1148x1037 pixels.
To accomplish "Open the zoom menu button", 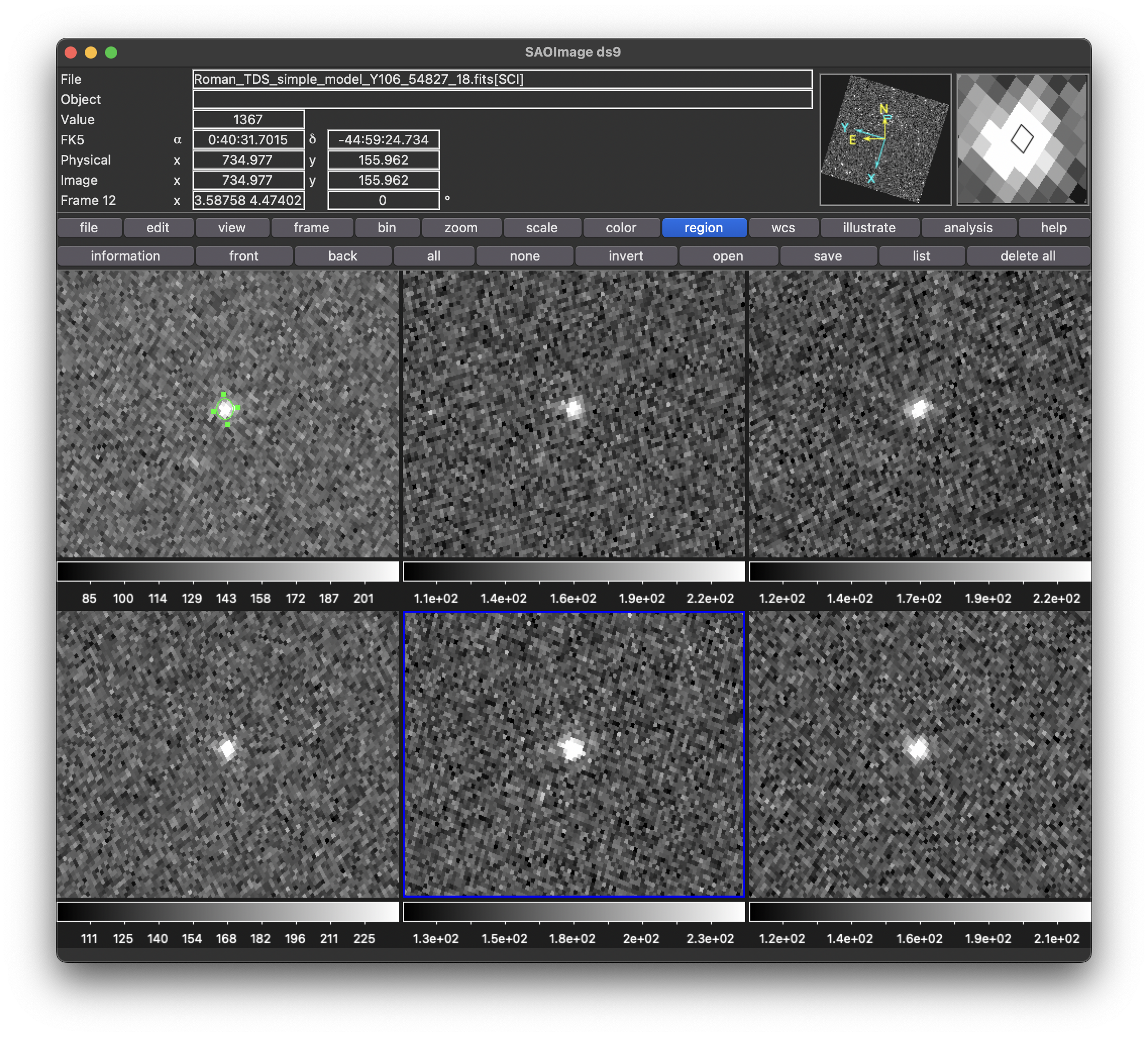I will click(461, 228).
